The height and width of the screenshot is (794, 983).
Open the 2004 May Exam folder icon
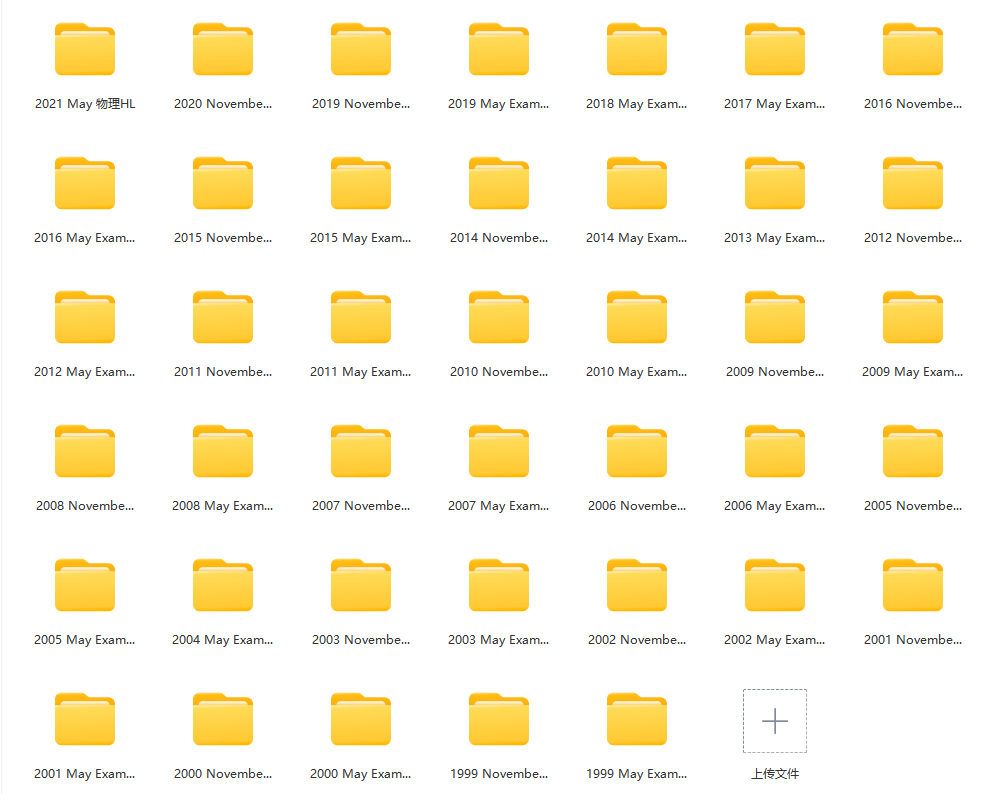click(223, 585)
